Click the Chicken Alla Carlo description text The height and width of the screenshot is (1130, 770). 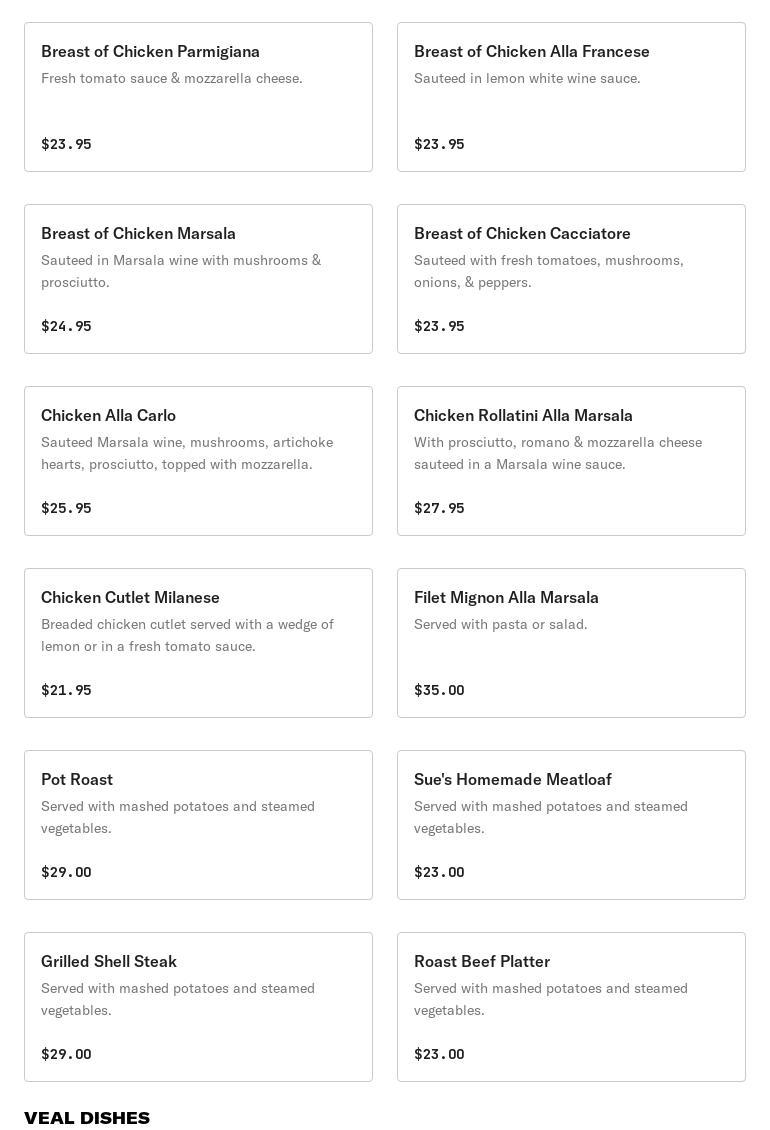(187, 453)
